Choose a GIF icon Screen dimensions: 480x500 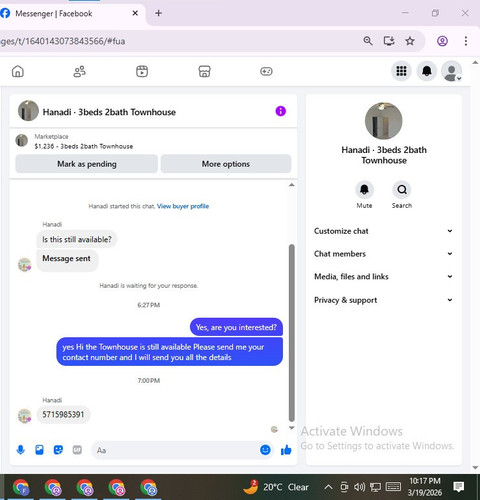[x=77, y=450]
